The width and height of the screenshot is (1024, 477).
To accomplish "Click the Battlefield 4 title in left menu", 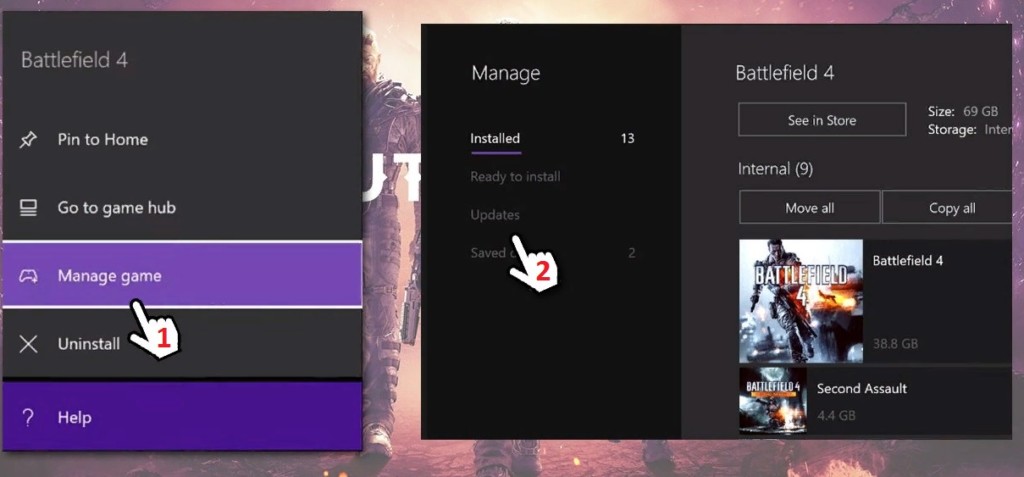I will [x=74, y=60].
